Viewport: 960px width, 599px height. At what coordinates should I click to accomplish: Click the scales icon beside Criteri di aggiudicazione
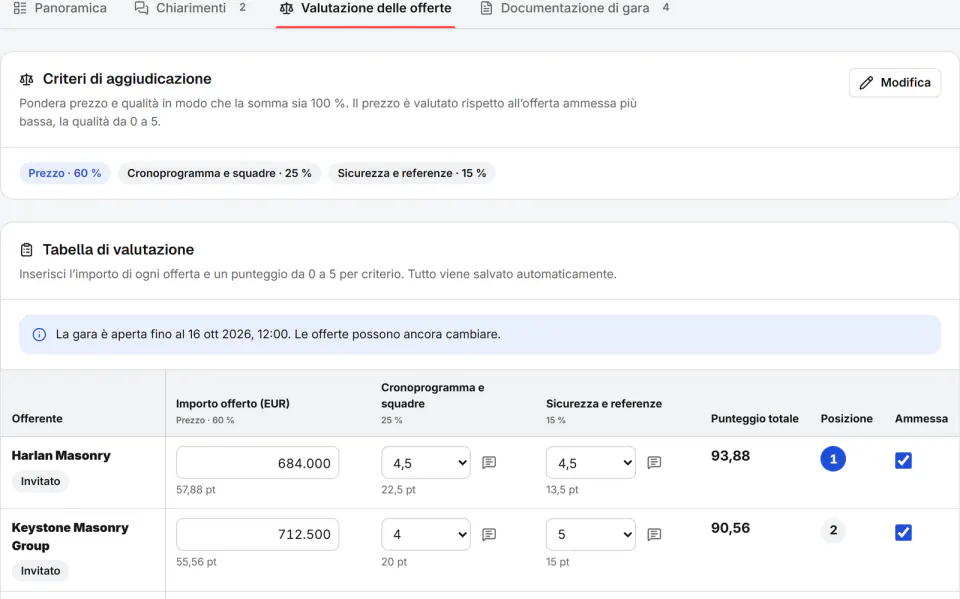[x=26, y=80]
